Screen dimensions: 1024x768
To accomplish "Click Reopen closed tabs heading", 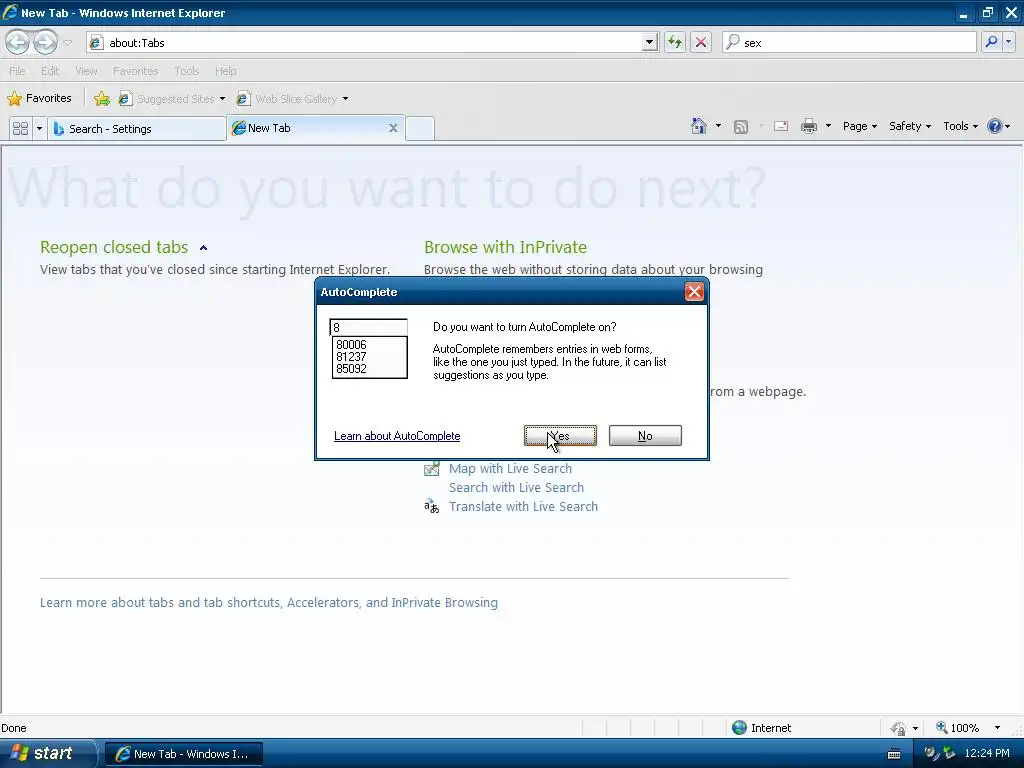I will pyautogui.click(x=114, y=248).
